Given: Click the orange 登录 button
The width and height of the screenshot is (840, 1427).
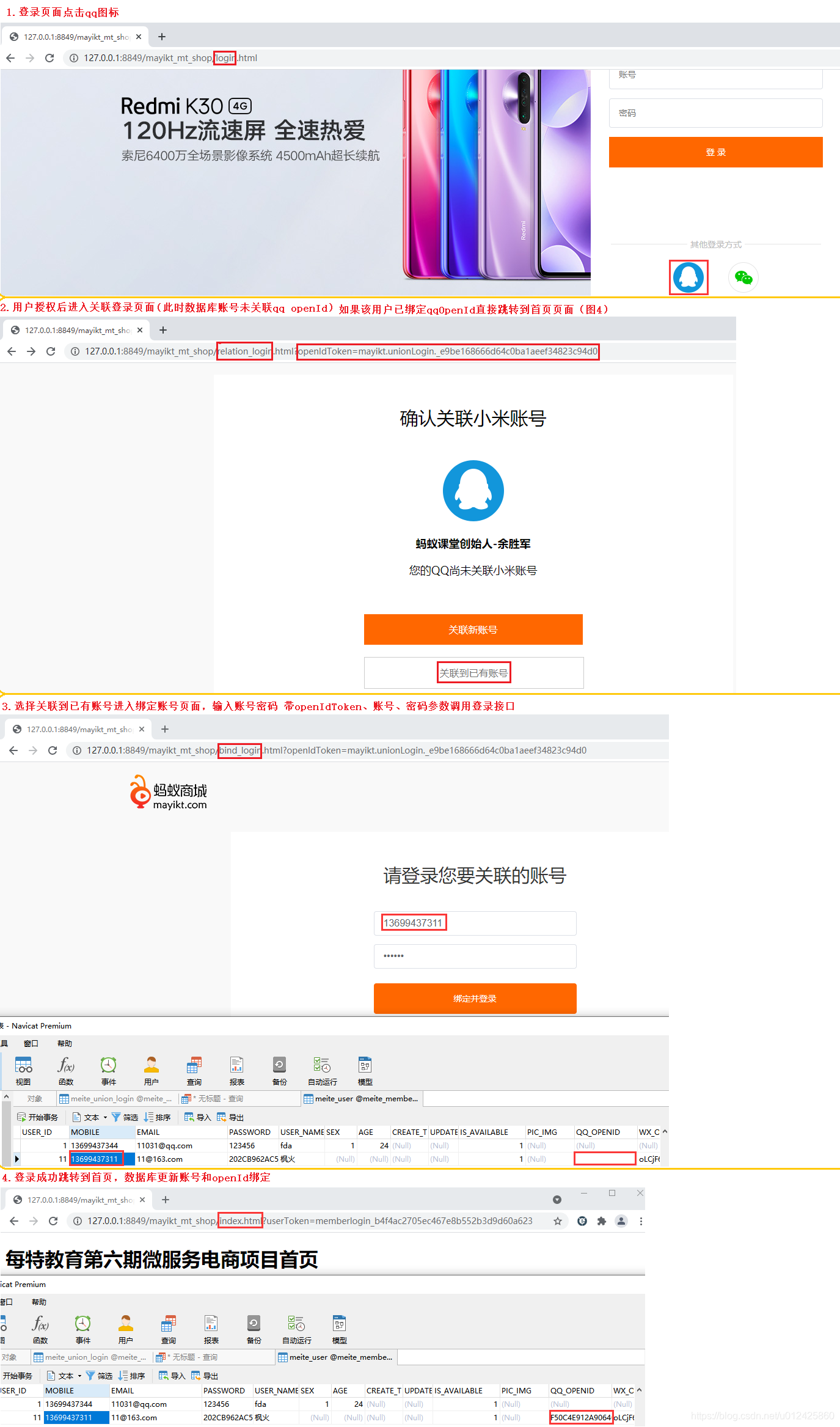Looking at the screenshot, I should pos(715,152).
